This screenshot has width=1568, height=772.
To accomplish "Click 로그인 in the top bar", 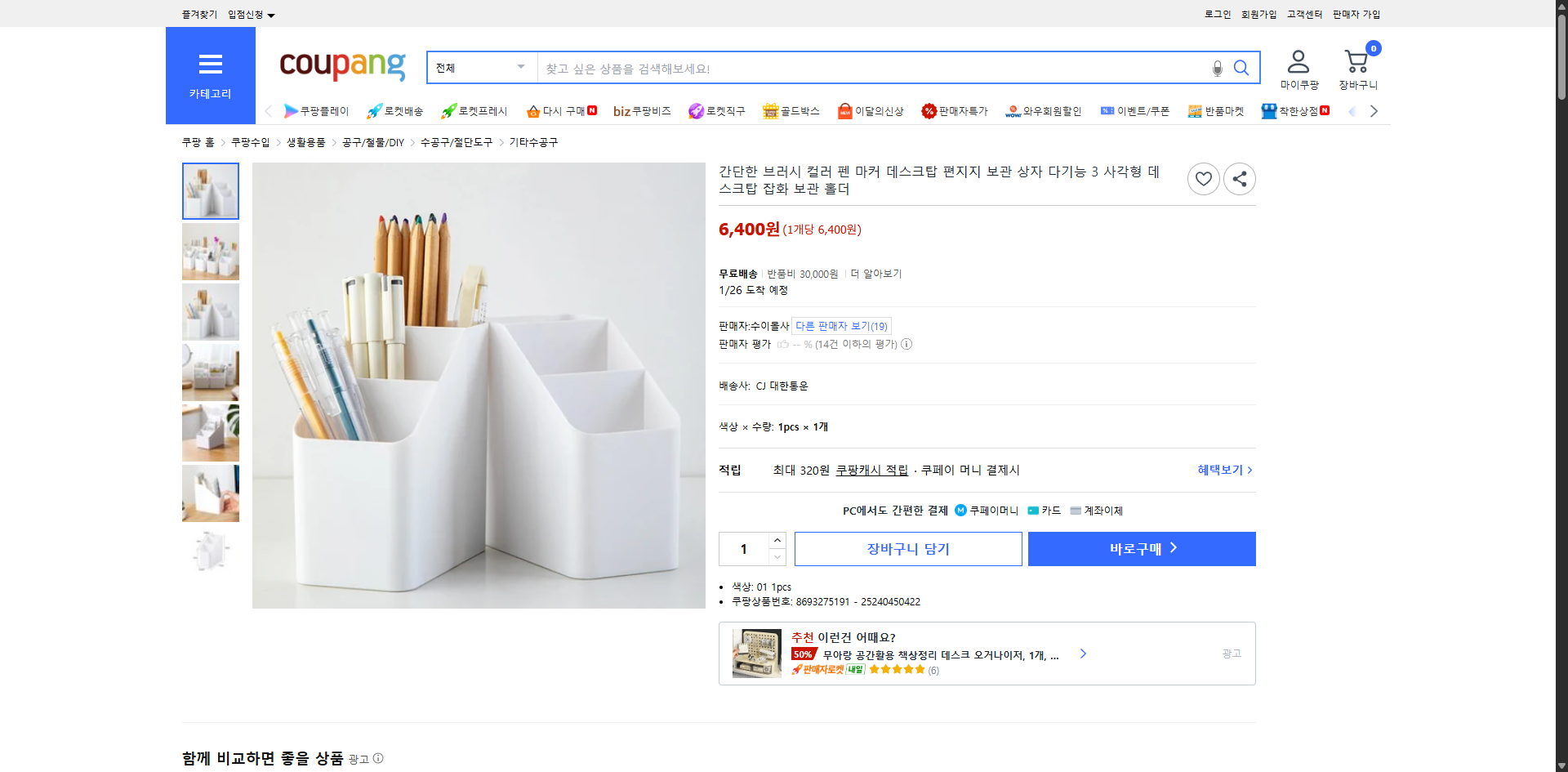I will (x=1217, y=14).
